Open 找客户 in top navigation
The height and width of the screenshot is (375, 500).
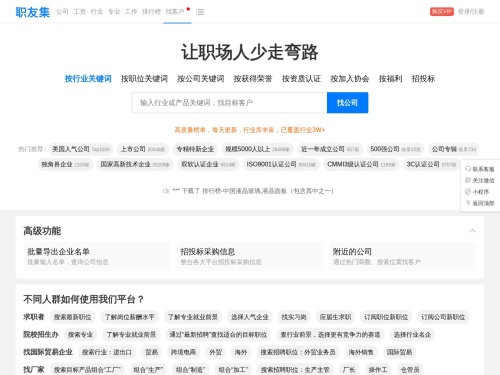[x=175, y=12]
